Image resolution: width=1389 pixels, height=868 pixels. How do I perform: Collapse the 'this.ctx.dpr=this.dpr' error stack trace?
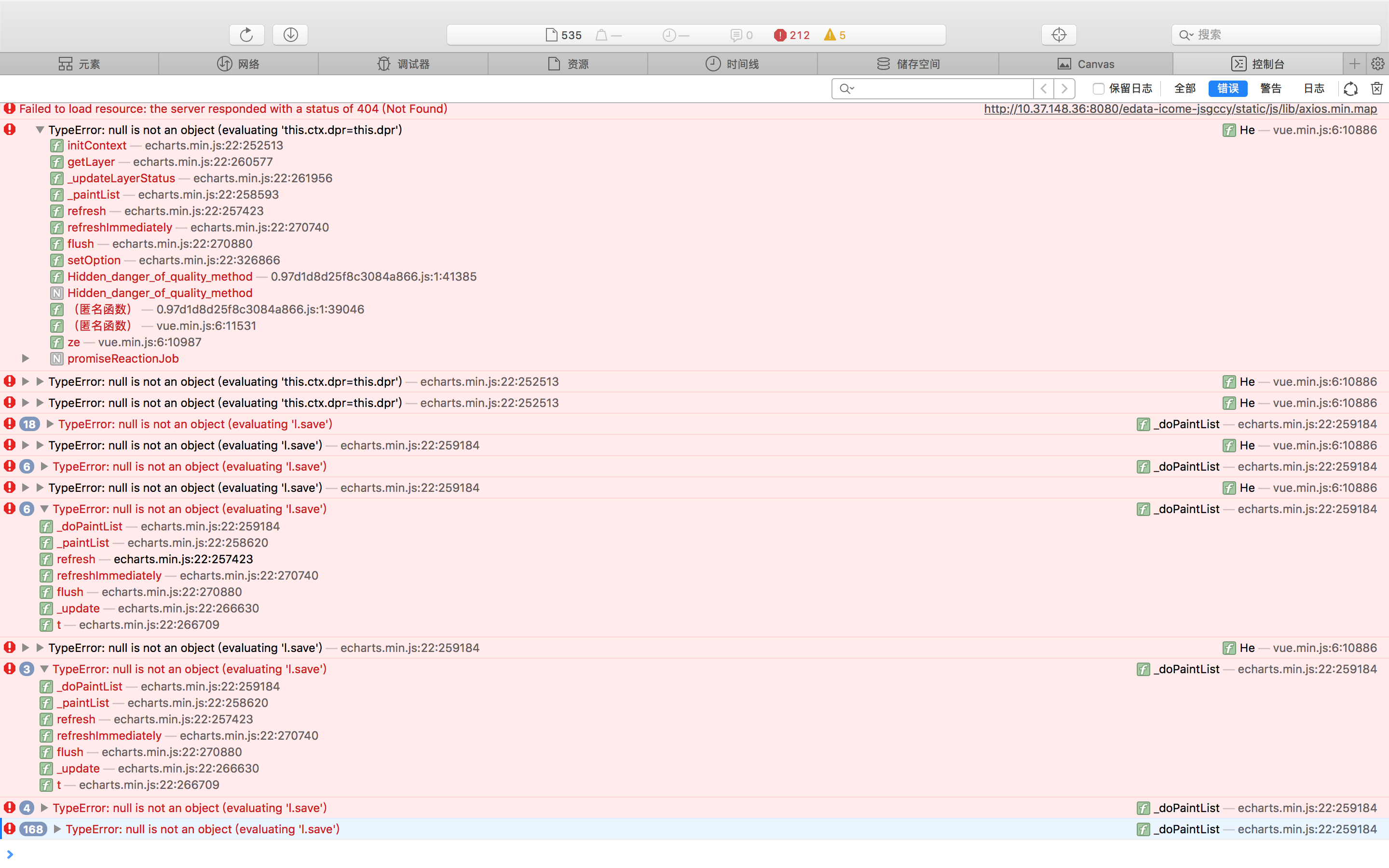coord(40,130)
